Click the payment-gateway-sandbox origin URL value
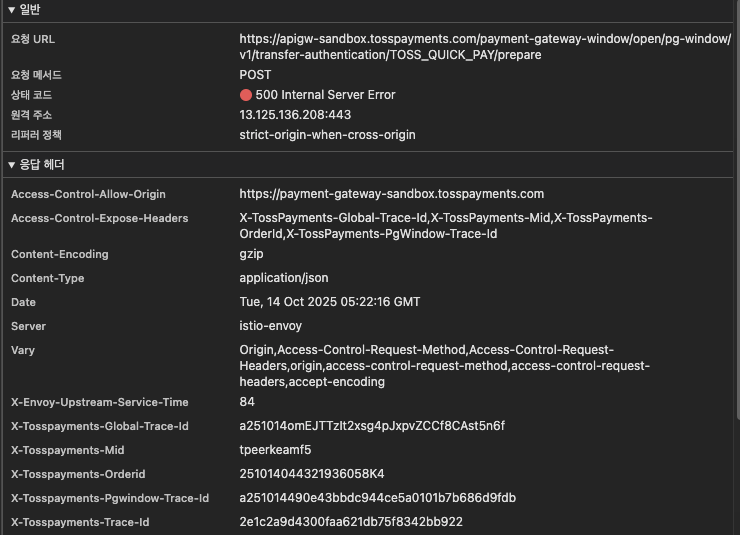740x535 pixels. tap(391, 194)
